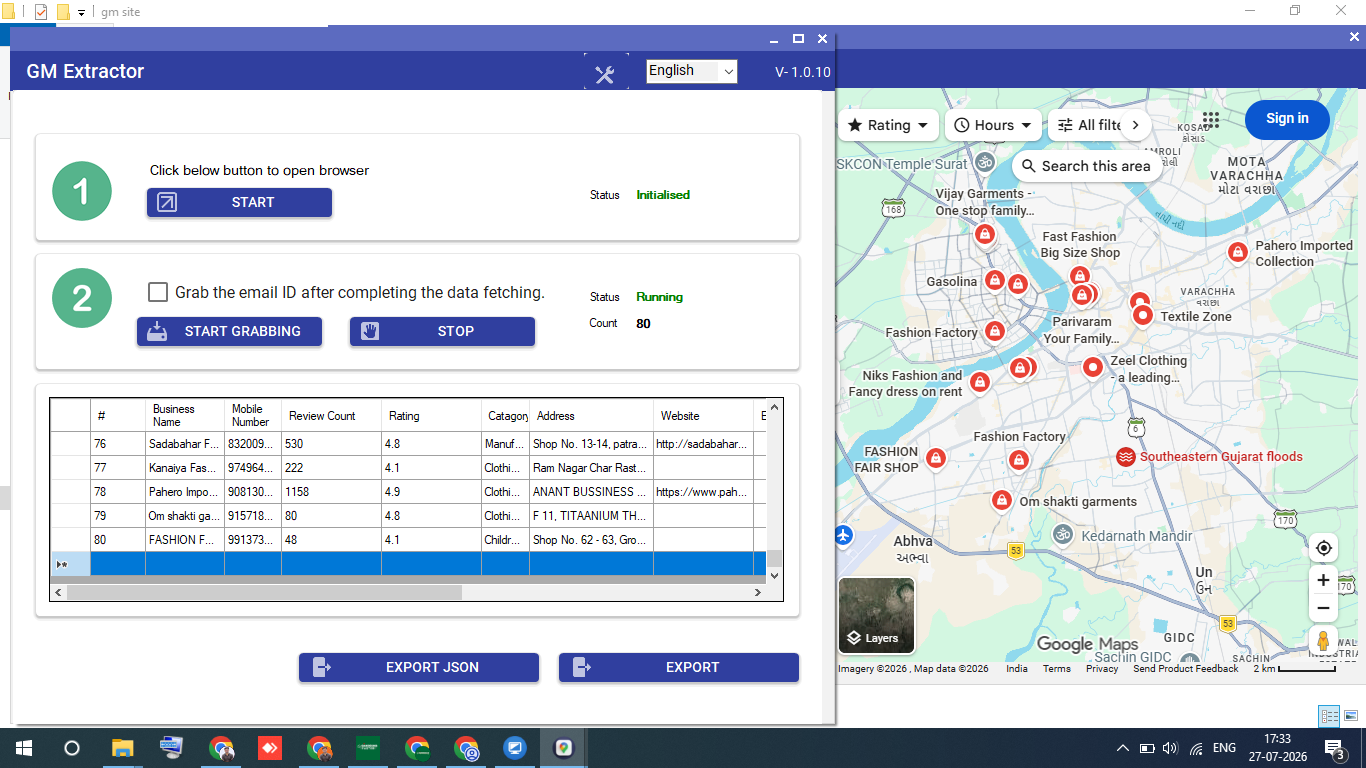The height and width of the screenshot is (768, 1366).
Task: Click the Kedarnath Mandir temple marker
Action: click(x=1063, y=535)
